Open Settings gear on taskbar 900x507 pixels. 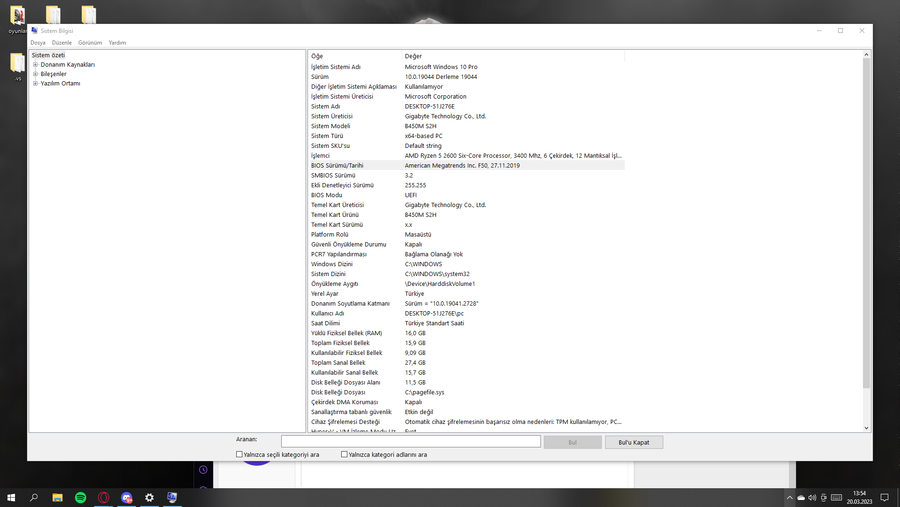[x=149, y=498]
